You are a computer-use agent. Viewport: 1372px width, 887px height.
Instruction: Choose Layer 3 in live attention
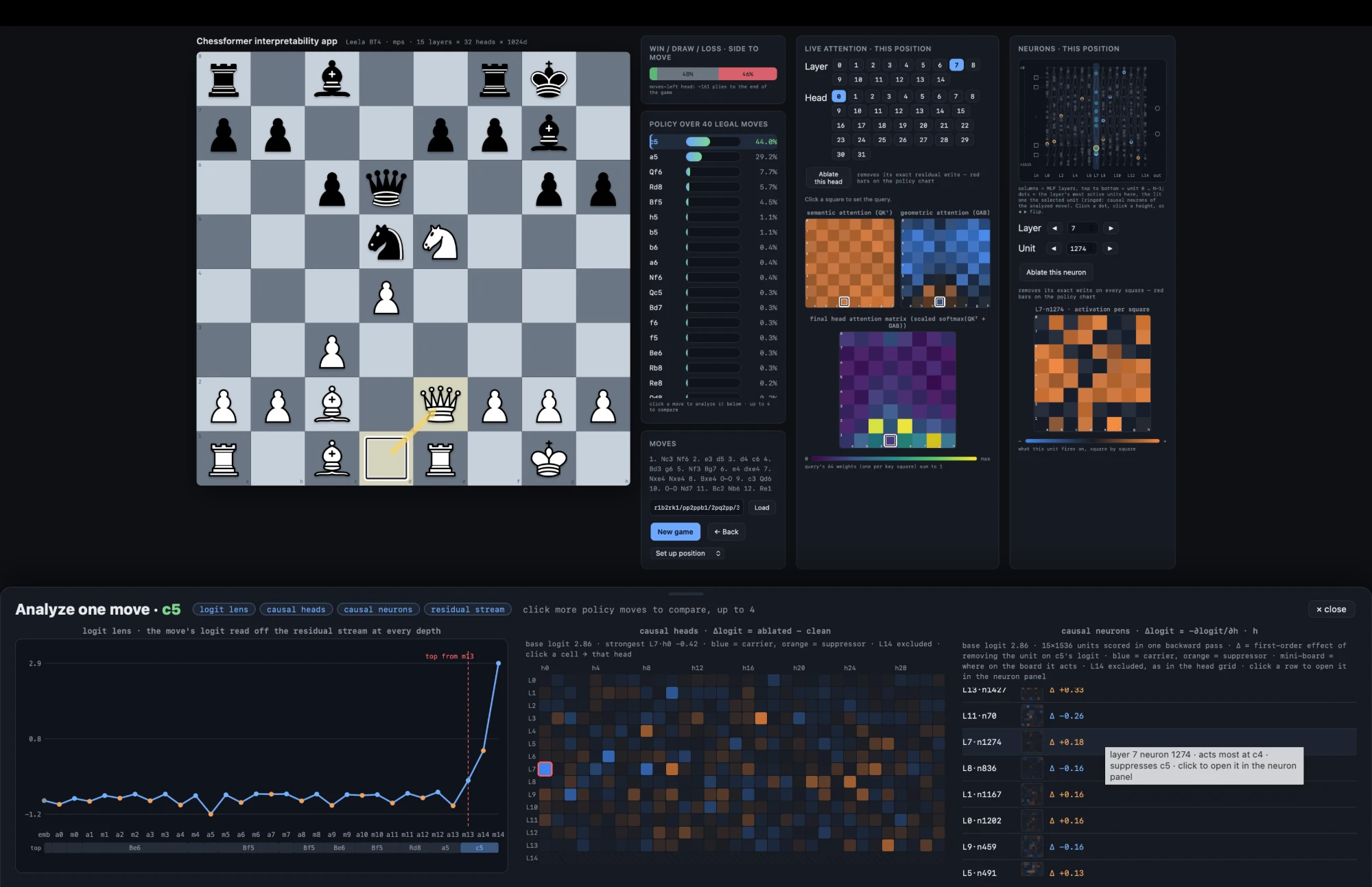(x=890, y=65)
